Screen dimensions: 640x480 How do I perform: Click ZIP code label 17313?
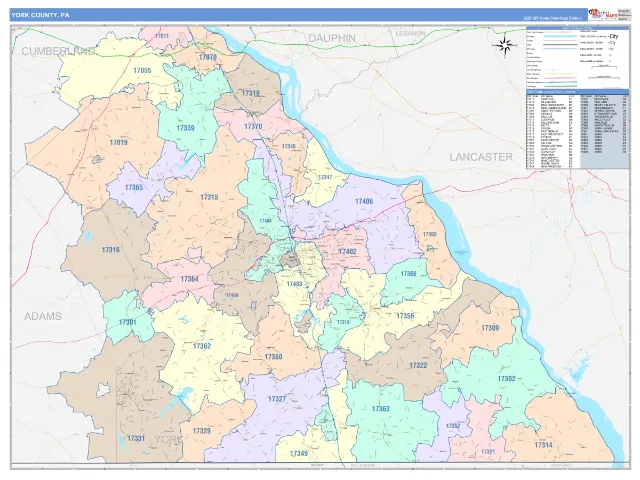342,322
